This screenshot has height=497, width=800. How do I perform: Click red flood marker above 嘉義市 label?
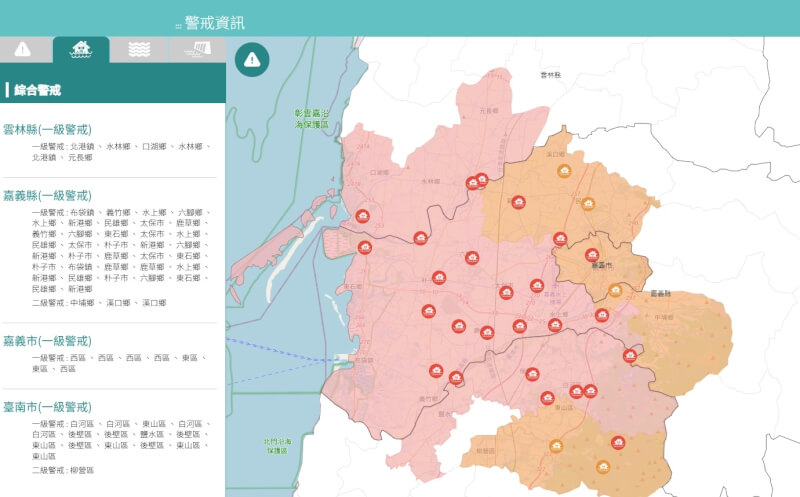tap(592, 254)
